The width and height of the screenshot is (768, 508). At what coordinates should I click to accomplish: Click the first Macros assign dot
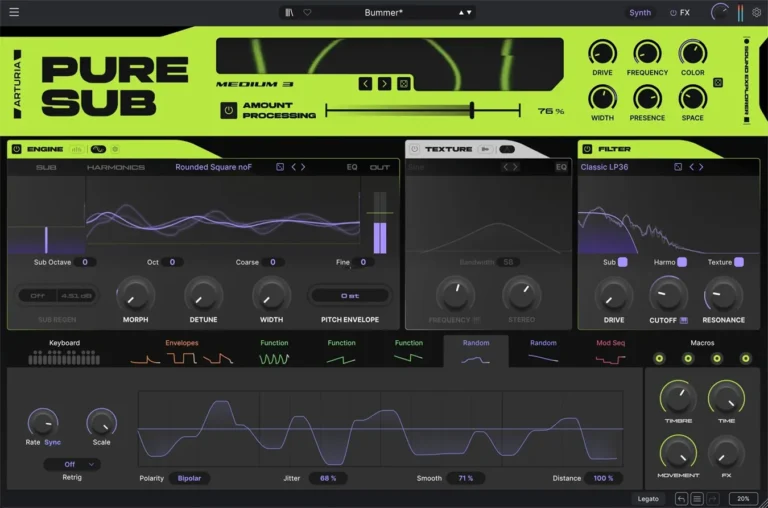(x=659, y=359)
